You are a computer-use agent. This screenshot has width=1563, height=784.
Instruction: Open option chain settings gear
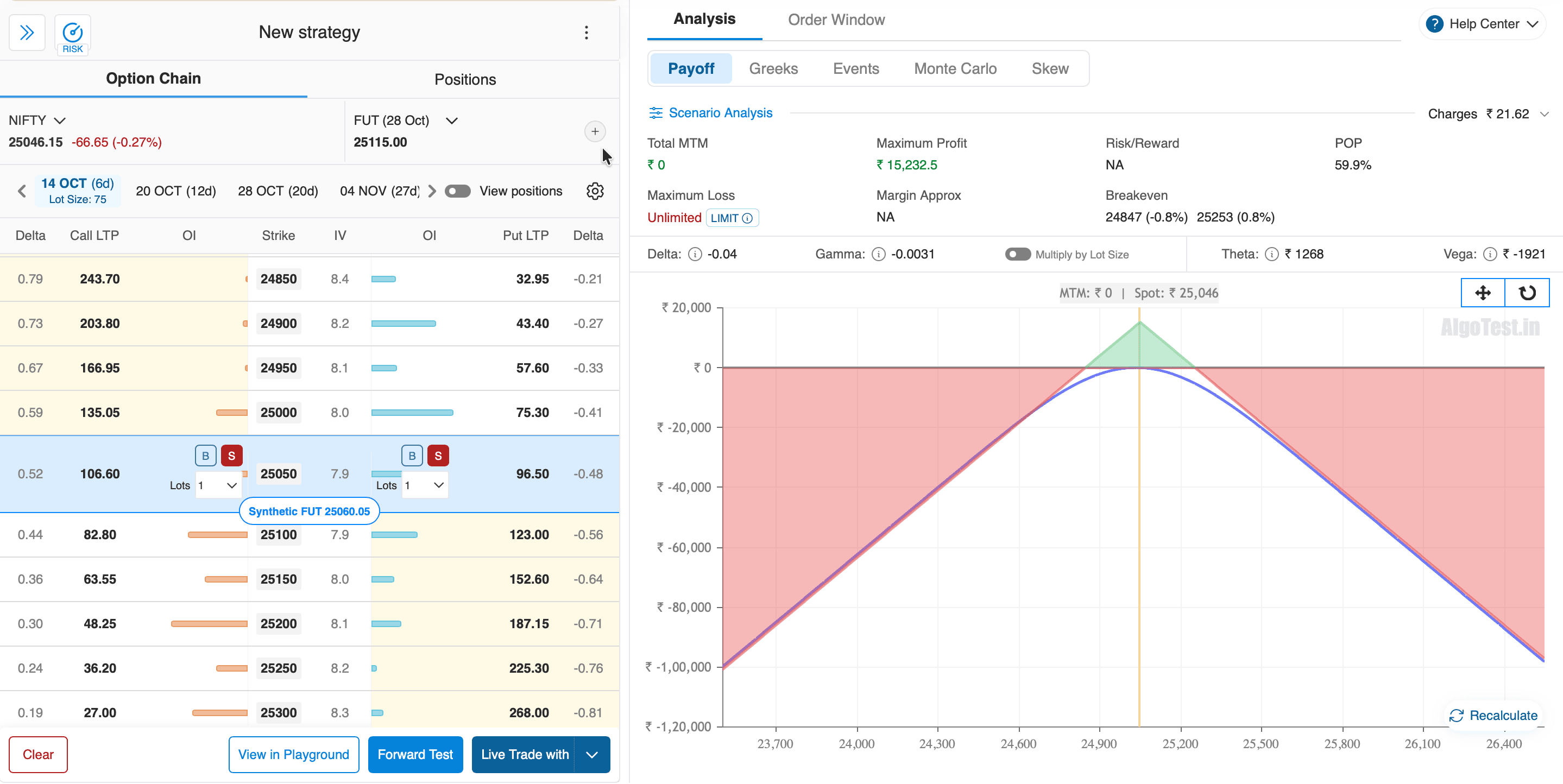pos(595,191)
